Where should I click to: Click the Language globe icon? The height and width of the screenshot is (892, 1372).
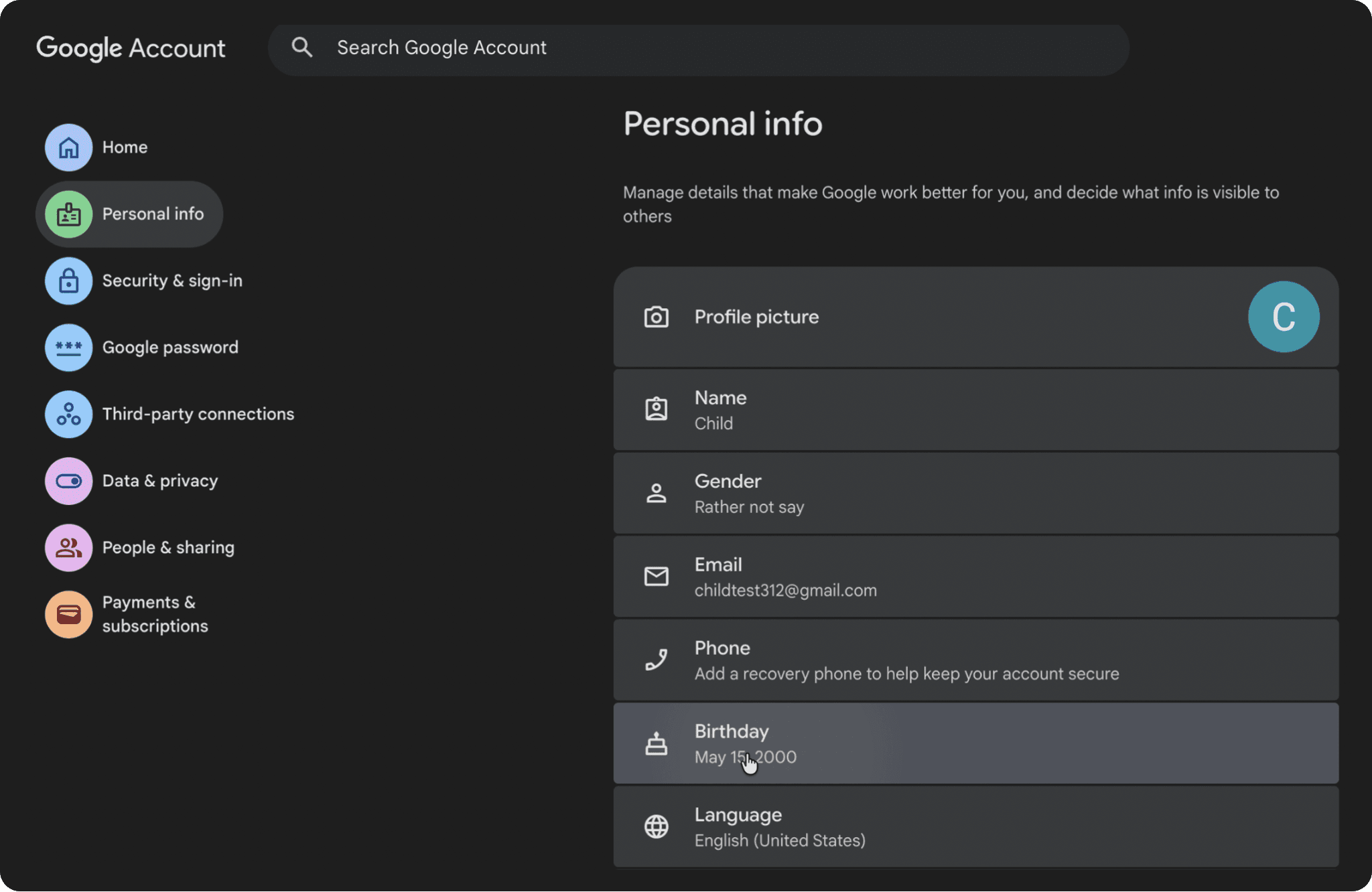pos(657,826)
